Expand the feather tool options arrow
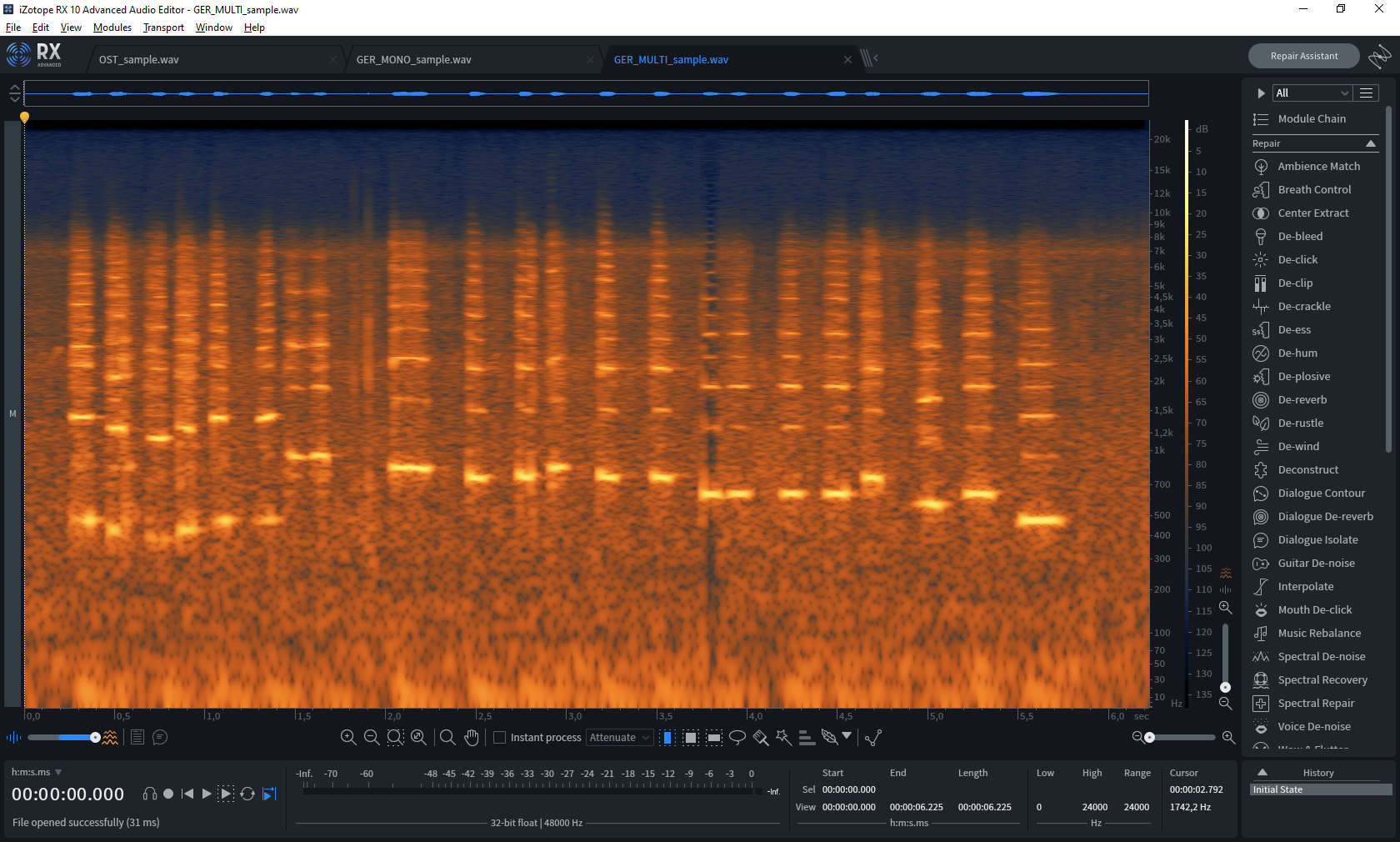The width and height of the screenshot is (1400, 842). (x=847, y=736)
